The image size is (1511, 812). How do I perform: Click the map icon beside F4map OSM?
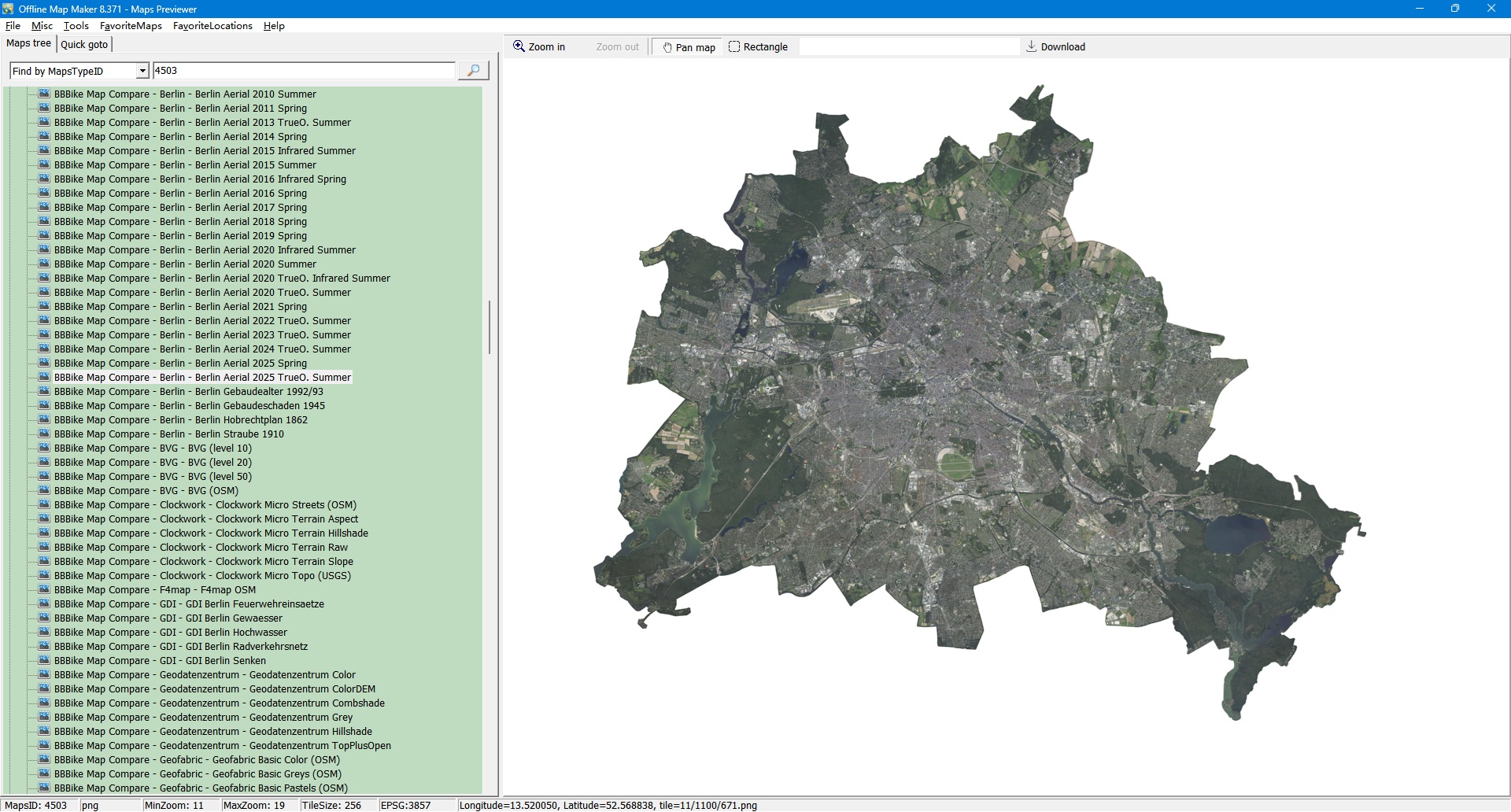click(44, 589)
